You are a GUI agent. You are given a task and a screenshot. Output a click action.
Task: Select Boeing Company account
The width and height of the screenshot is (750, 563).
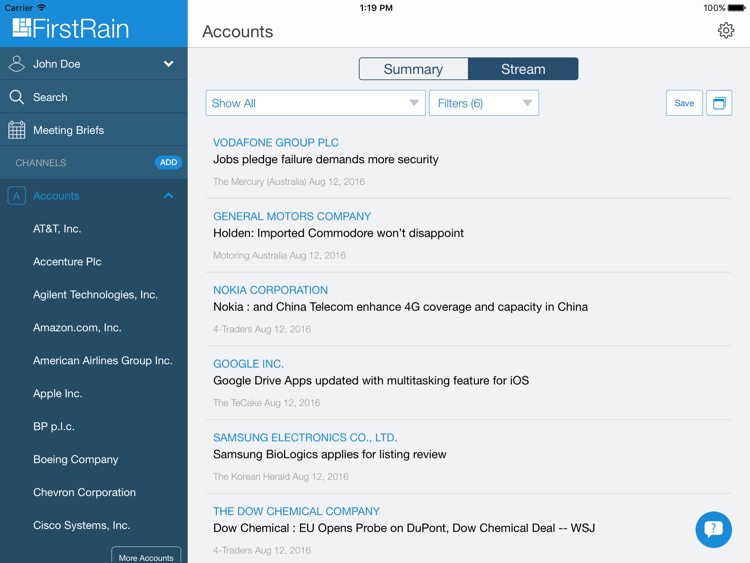76,459
